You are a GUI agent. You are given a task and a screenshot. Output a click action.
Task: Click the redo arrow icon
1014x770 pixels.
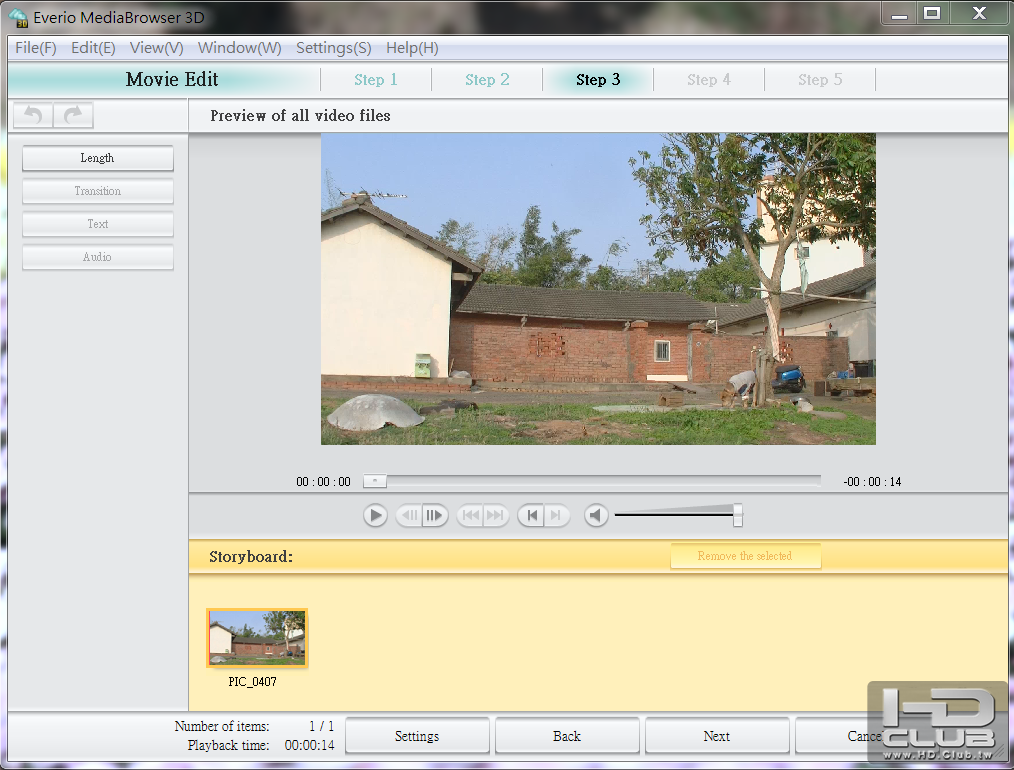(73, 116)
